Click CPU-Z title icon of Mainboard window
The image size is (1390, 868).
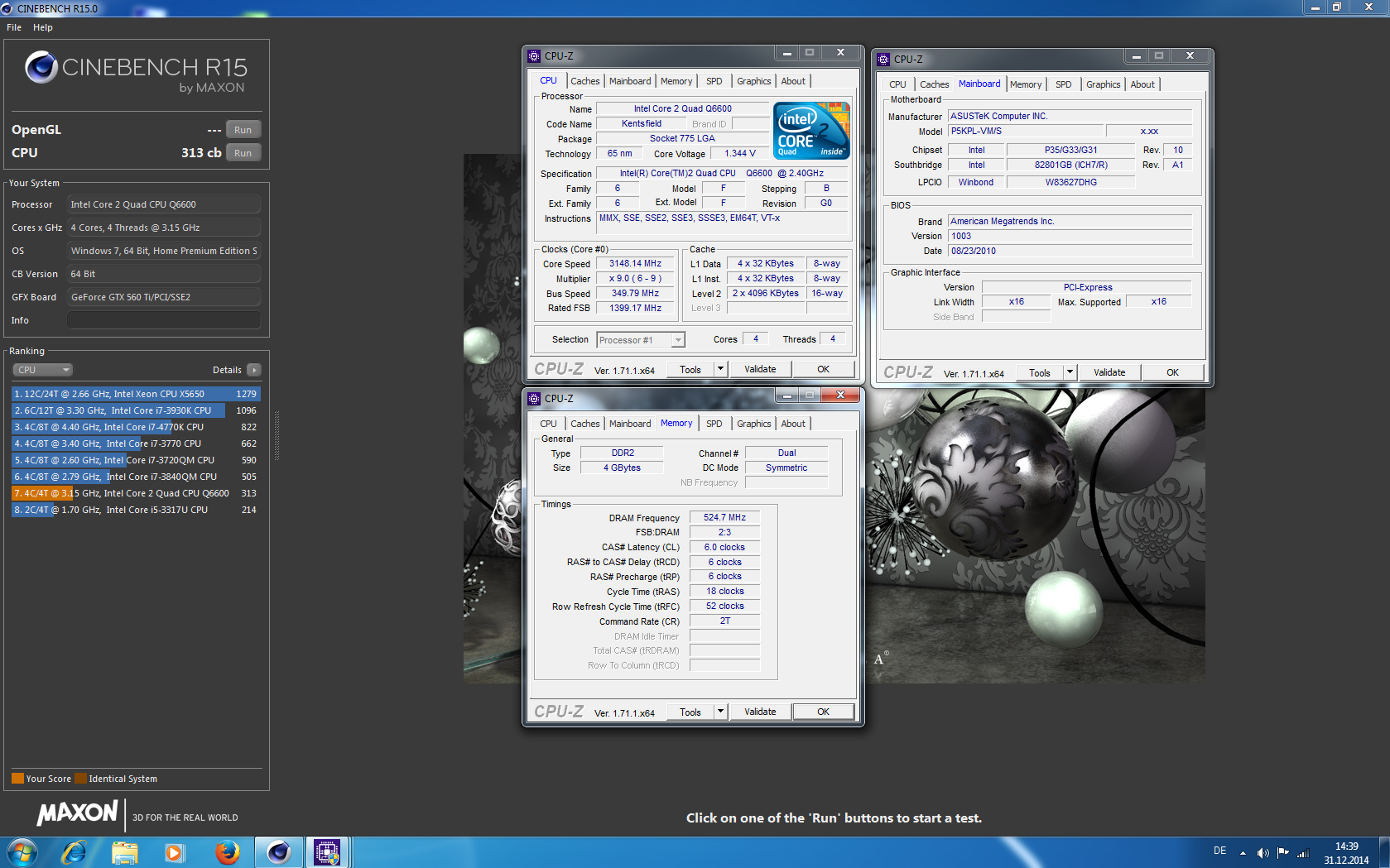click(x=883, y=60)
